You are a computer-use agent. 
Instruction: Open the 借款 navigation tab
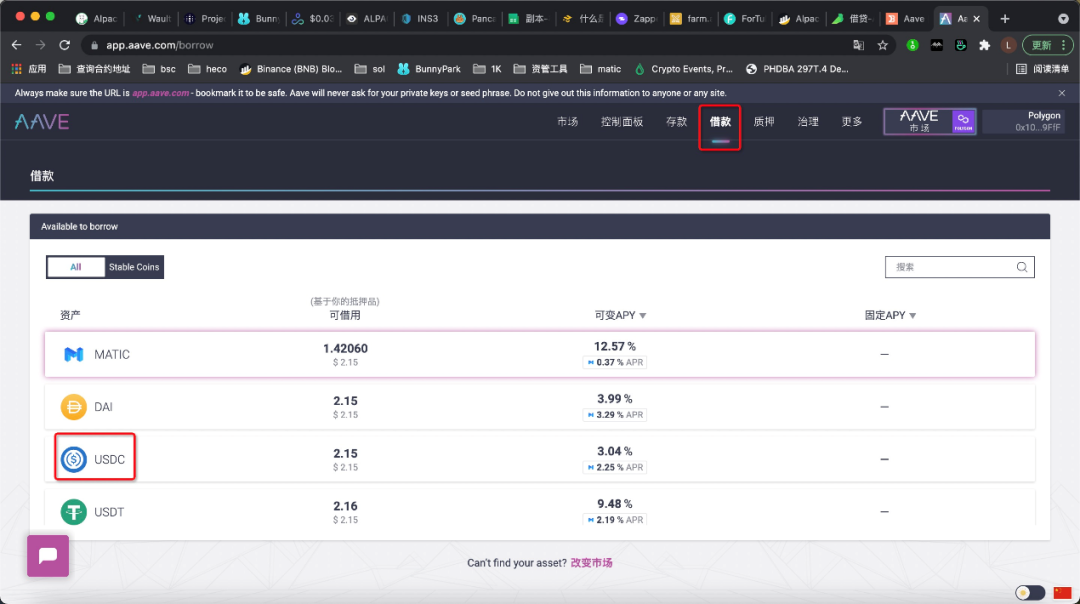point(720,121)
